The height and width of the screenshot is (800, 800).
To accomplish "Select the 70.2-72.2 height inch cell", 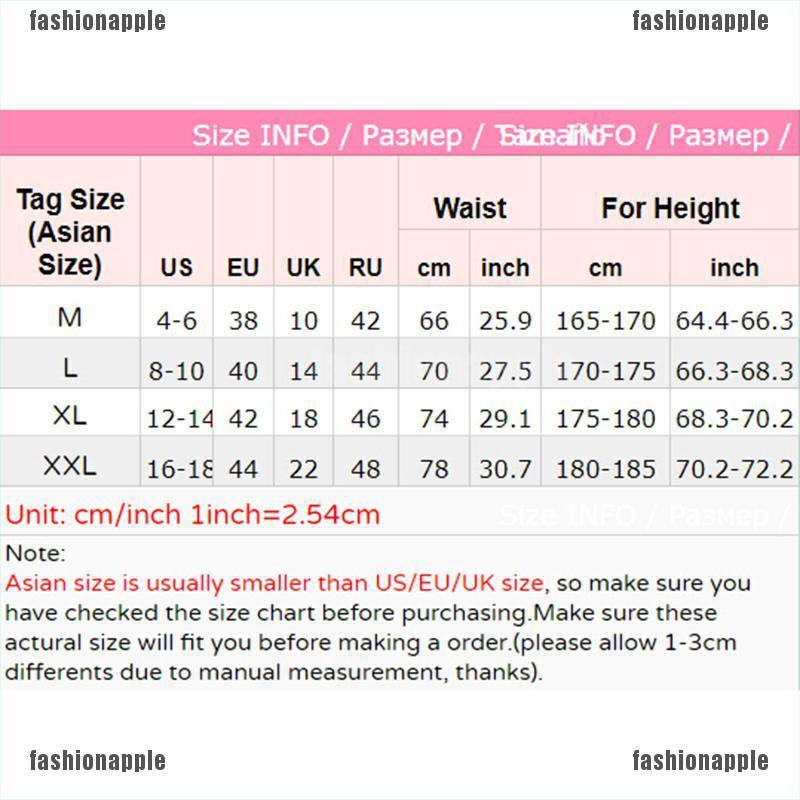I will tap(734, 469).
